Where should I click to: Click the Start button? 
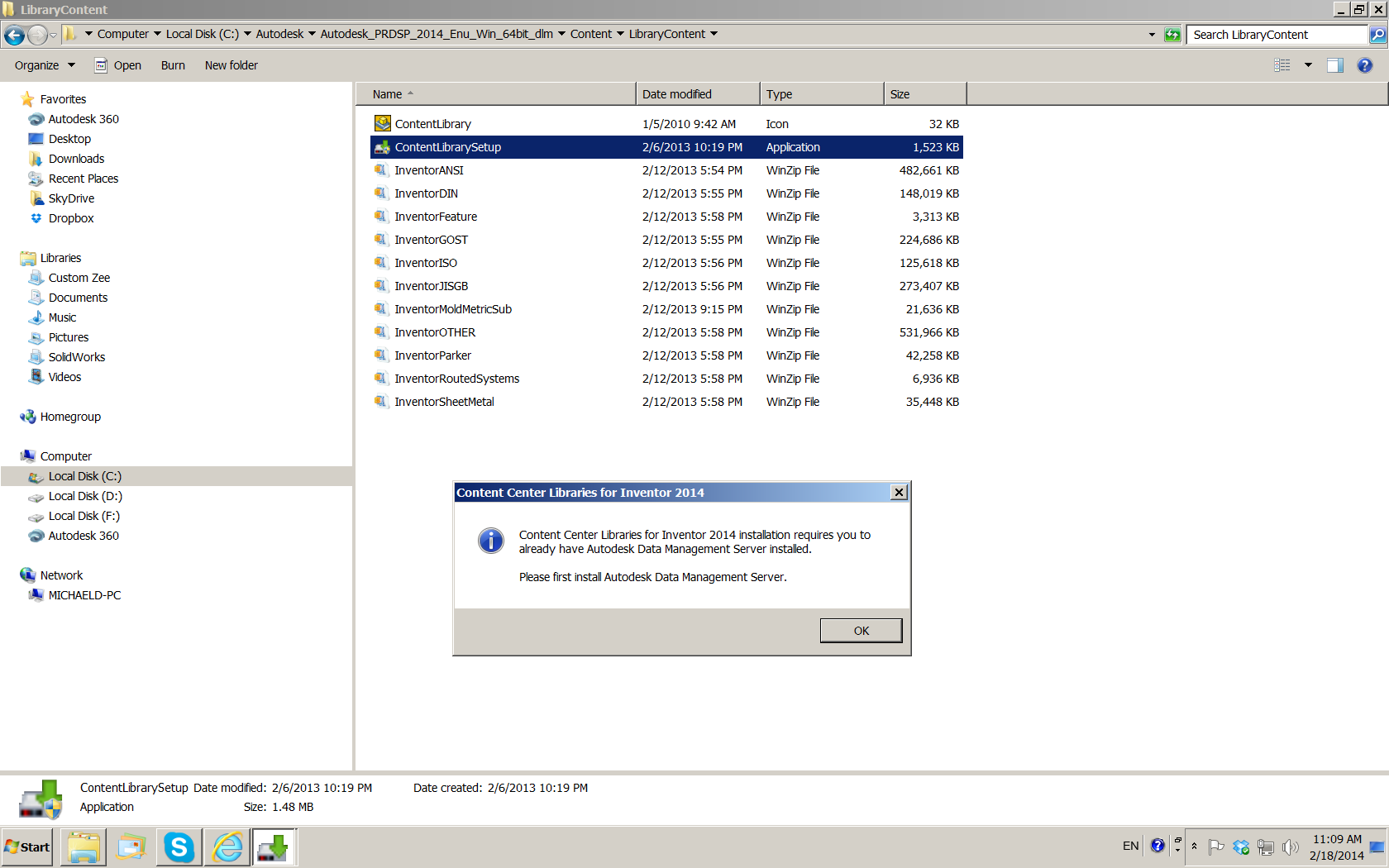coord(27,847)
